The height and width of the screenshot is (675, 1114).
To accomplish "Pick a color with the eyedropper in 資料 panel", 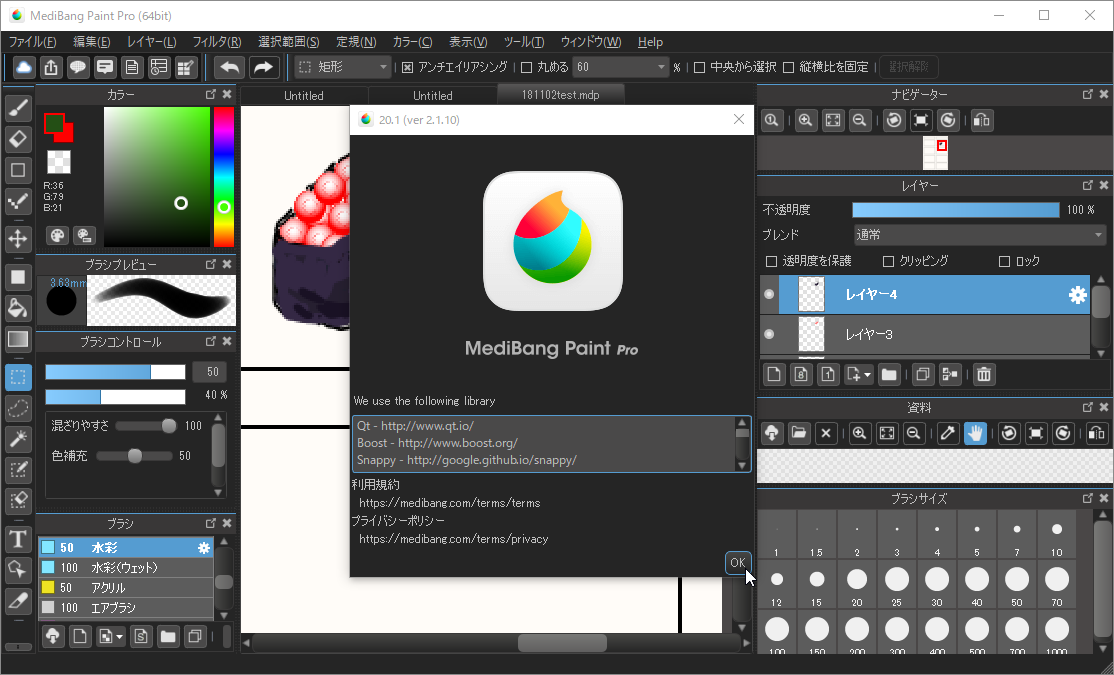I will pos(947,433).
